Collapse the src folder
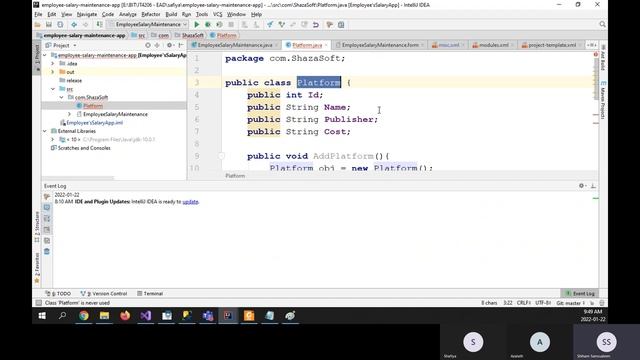This screenshot has height=360, width=640. click(x=53, y=89)
